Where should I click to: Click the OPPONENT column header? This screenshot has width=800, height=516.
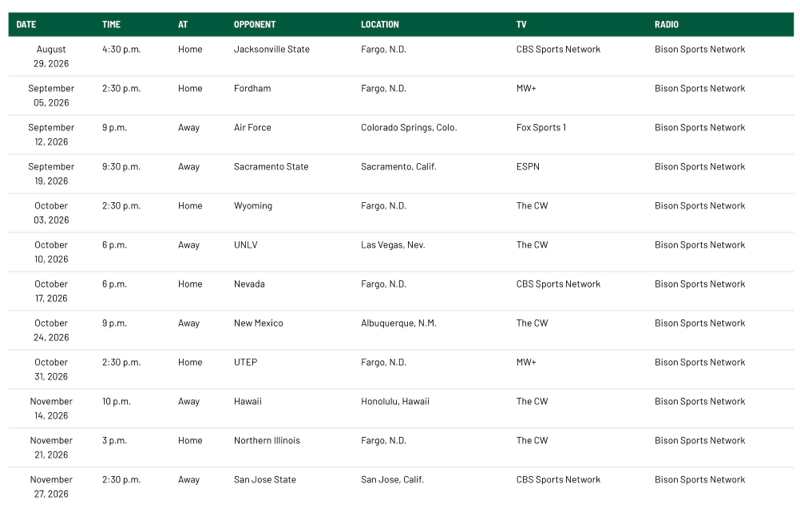point(255,24)
